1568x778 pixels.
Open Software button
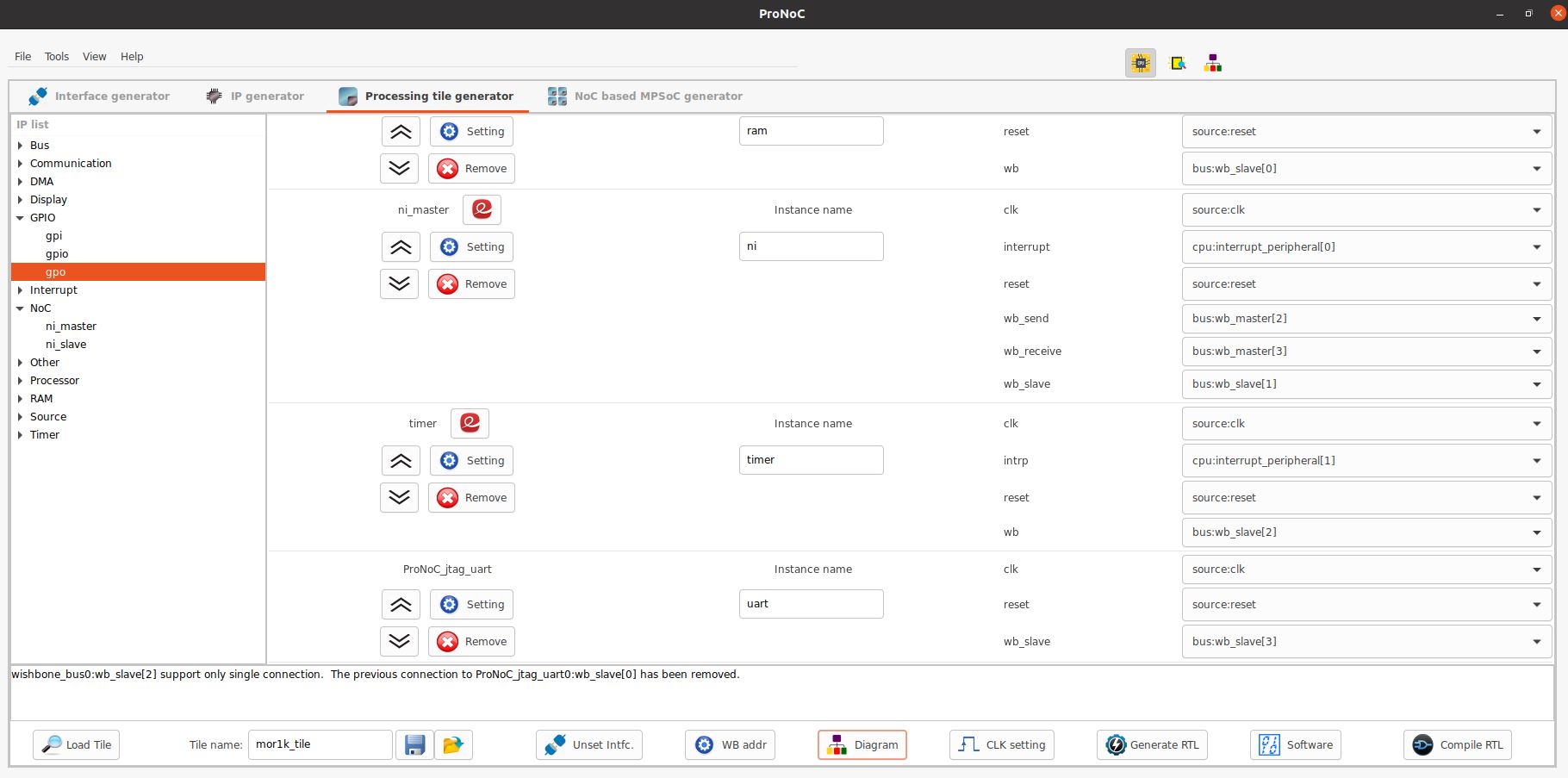pos(1296,744)
